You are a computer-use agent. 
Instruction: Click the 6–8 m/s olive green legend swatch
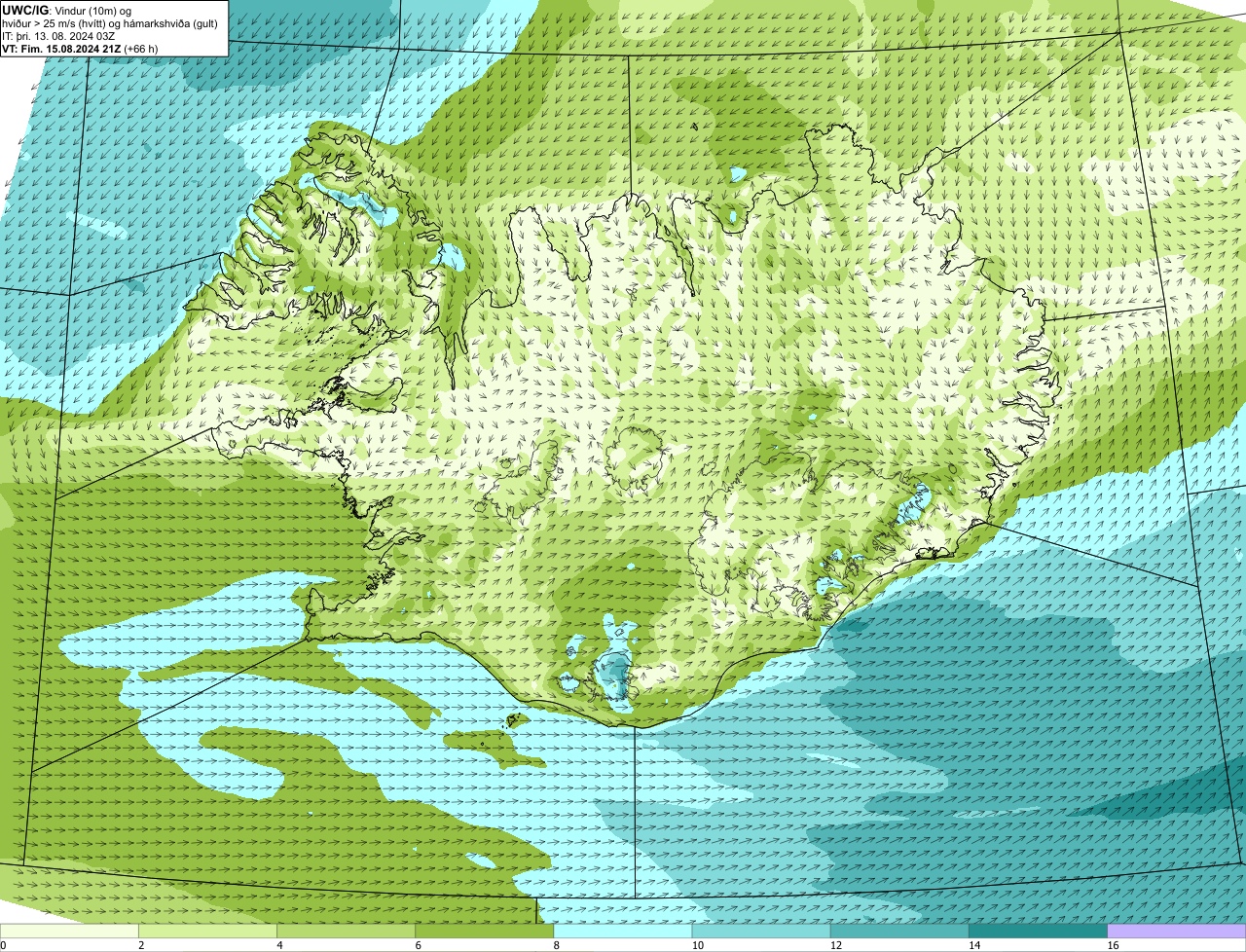coord(485,931)
